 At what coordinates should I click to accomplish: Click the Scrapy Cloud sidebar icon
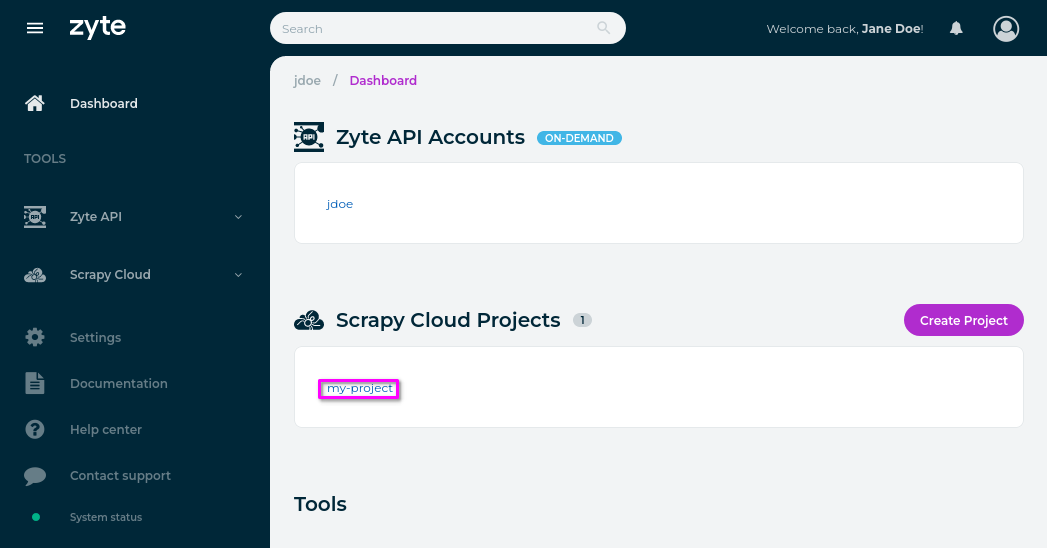tap(35, 275)
